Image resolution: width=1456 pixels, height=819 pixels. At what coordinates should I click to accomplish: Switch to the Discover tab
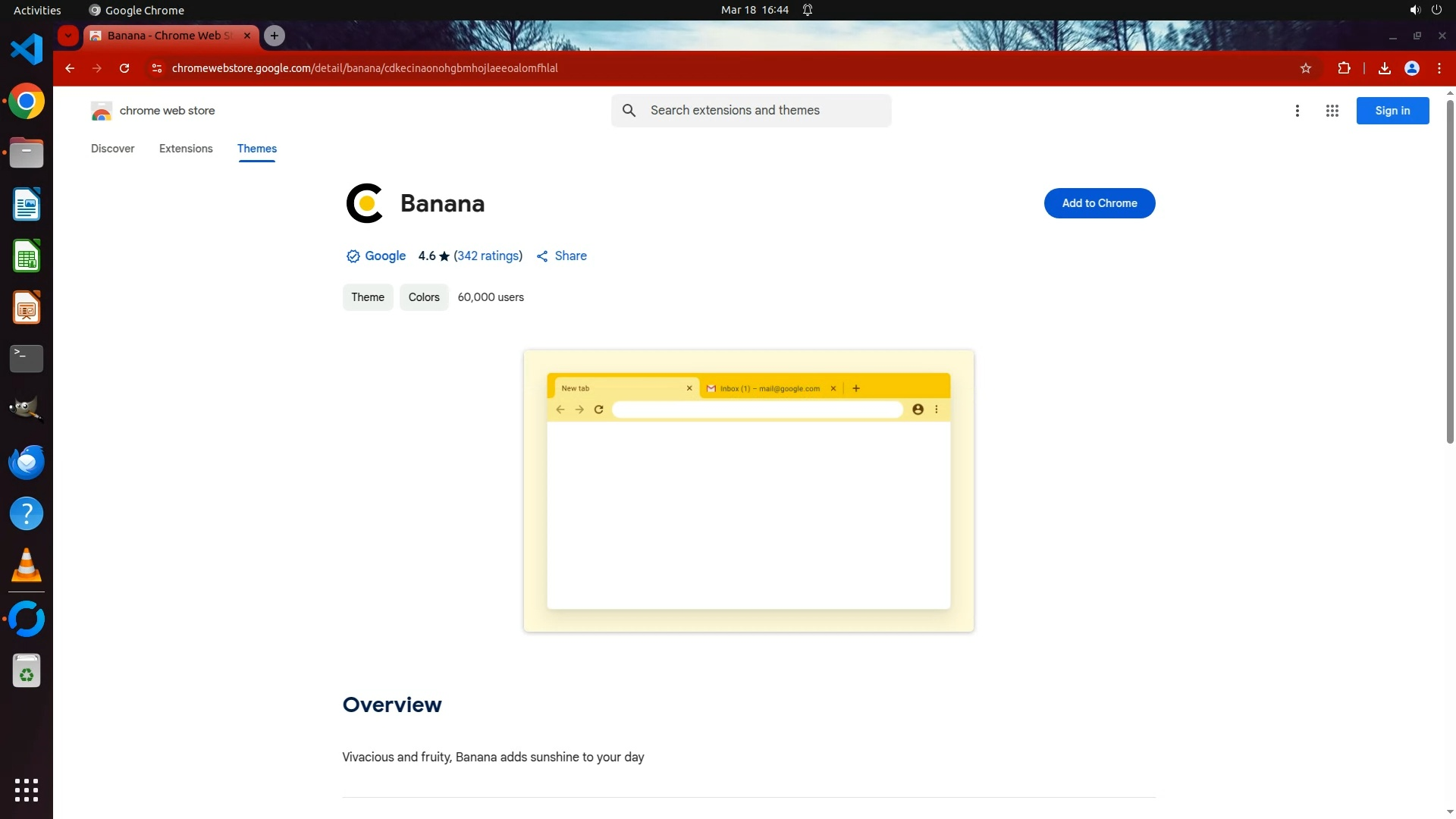point(112,149)
